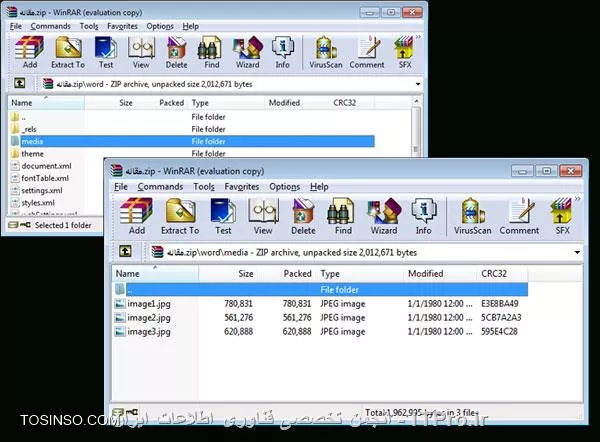
Task: Open Favorites menu in front window
Action: pos(241,187)
